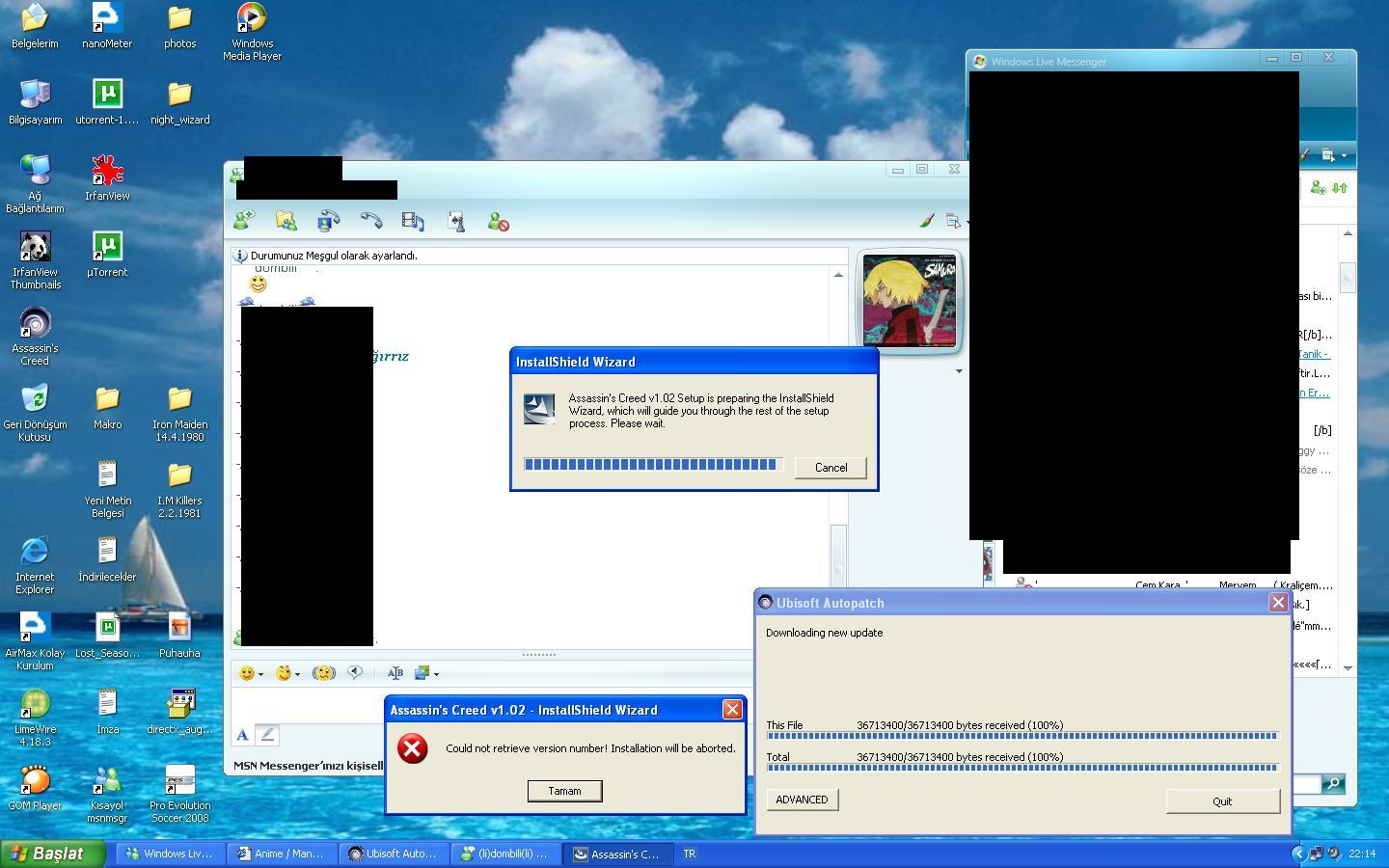
Task: Select the utorrent-1 installer desktop icon
Action: coord(107,102)
